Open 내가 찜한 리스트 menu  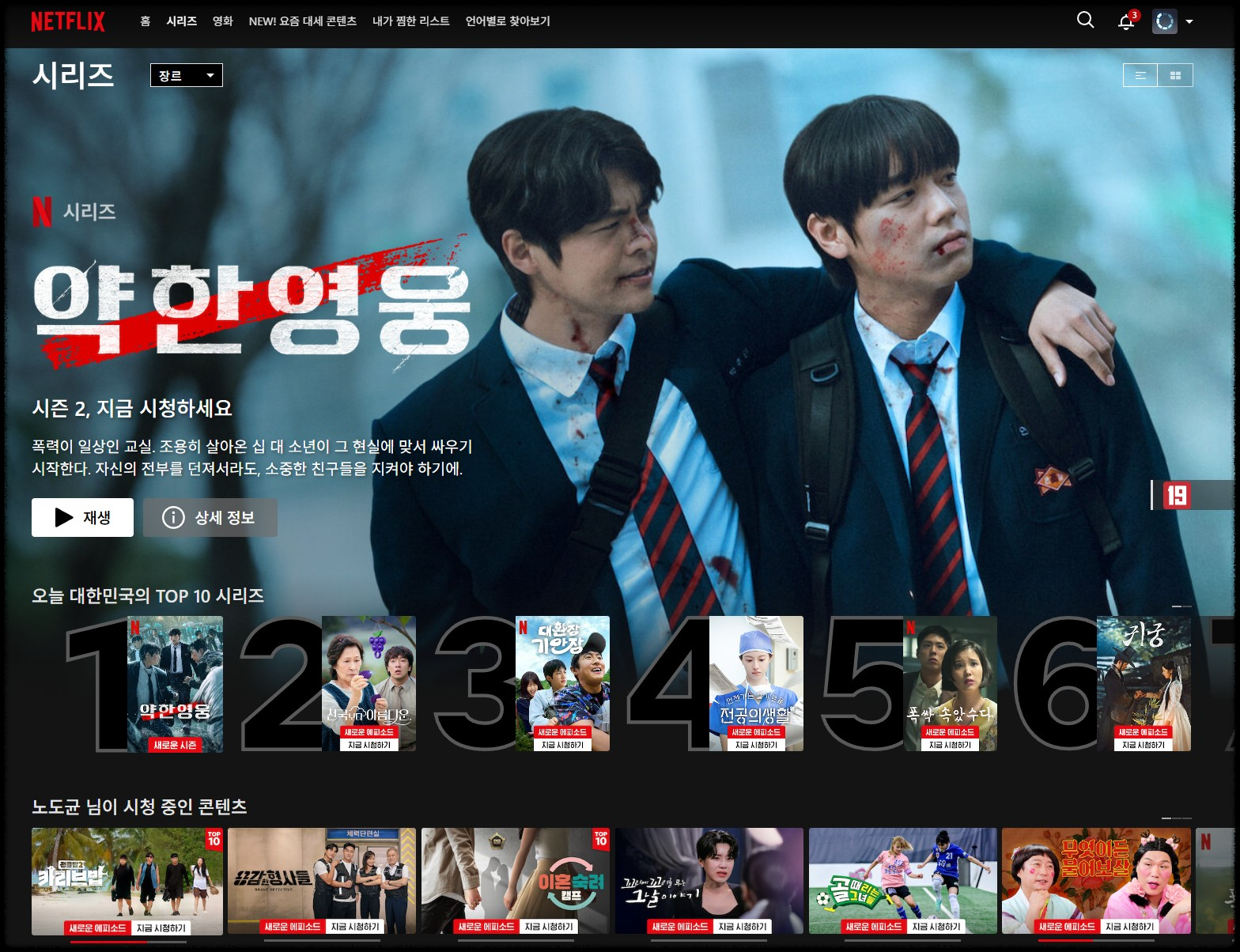[411, 21]
